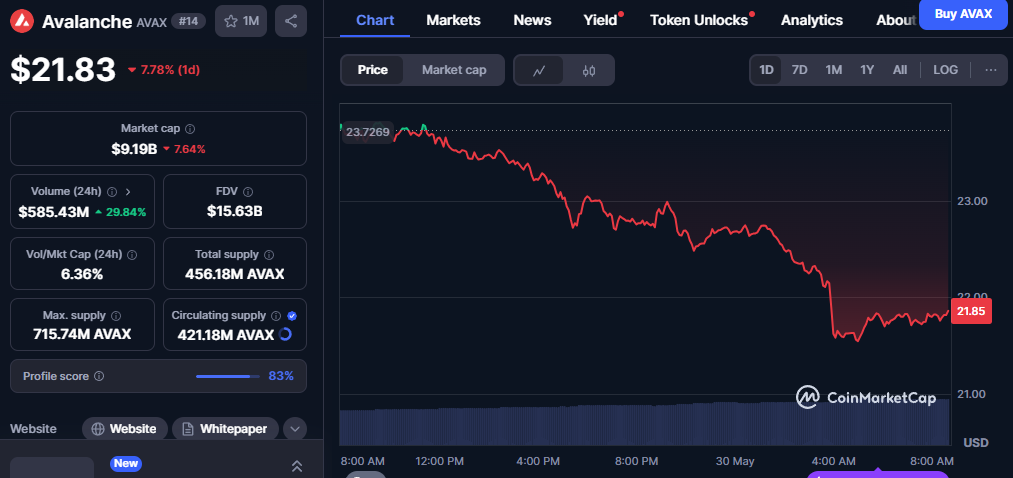Click the 21.85 current price label
This screenshot has width=1013, height=478.
(x=970, y=311)
